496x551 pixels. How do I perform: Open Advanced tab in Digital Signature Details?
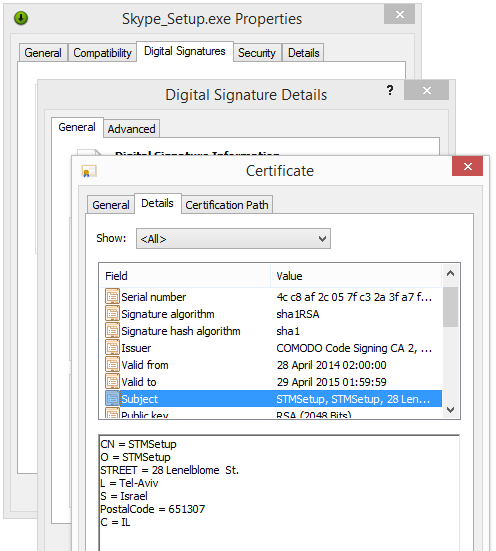click(x=131, y=129)
